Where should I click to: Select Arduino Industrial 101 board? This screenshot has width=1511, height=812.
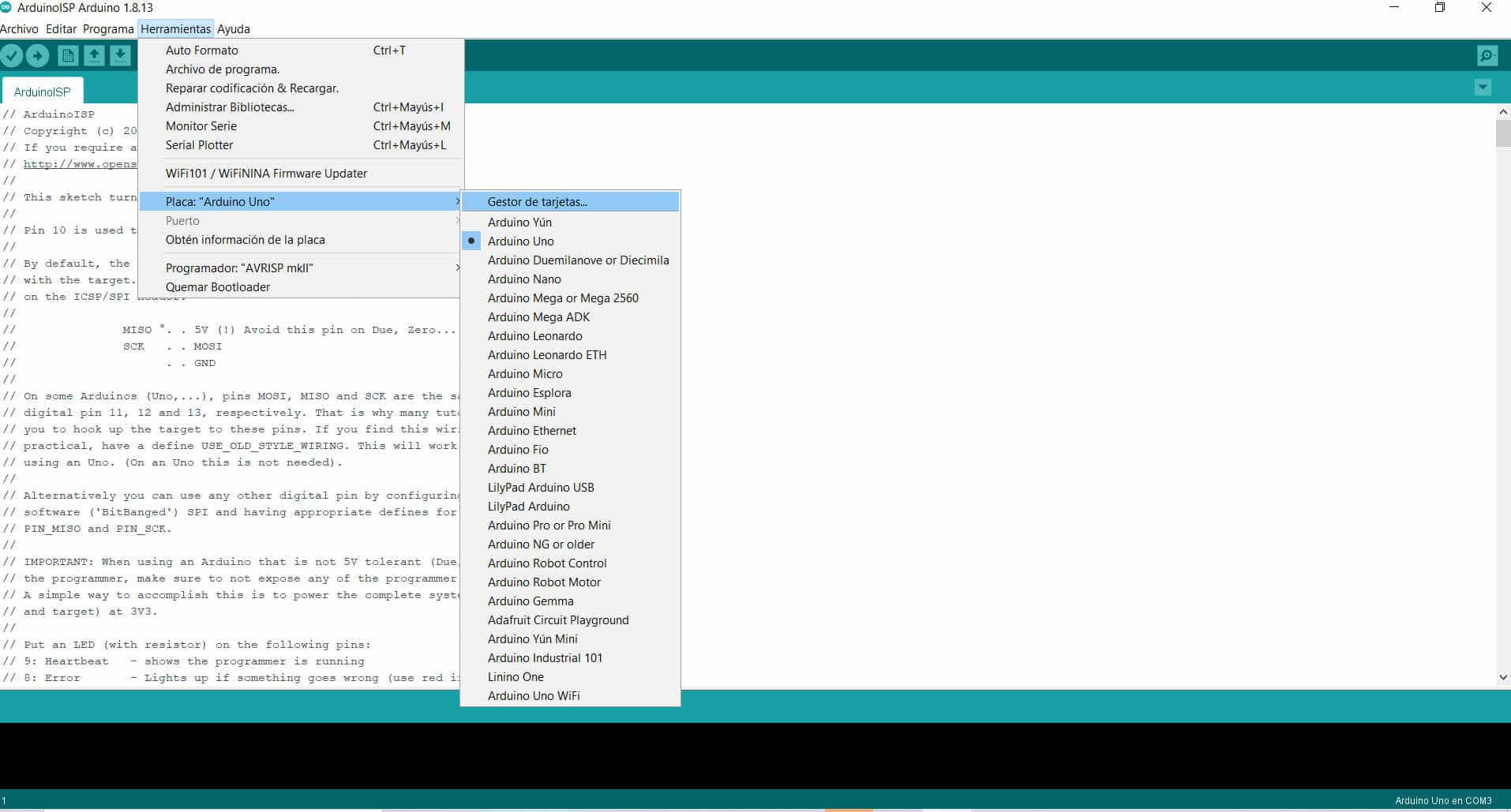click(570, 658)
